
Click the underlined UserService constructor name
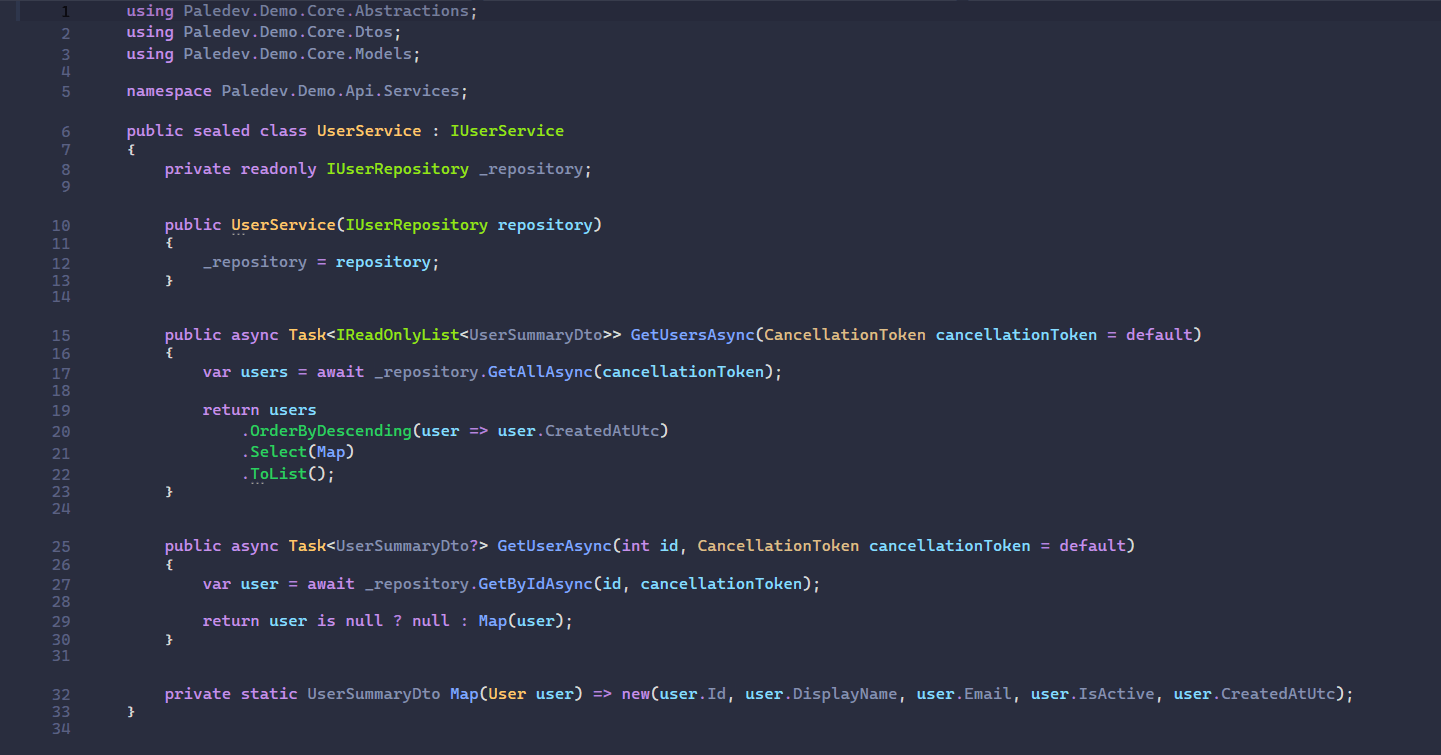[283, 224]
